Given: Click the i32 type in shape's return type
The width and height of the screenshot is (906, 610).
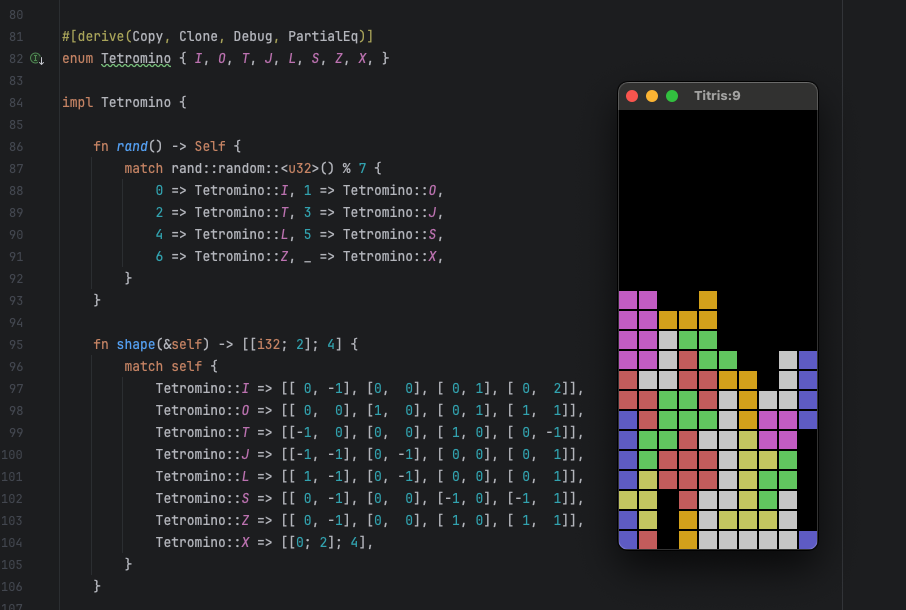Looking at the screenshot, I should pyautogui.click(x=270, y=344).
